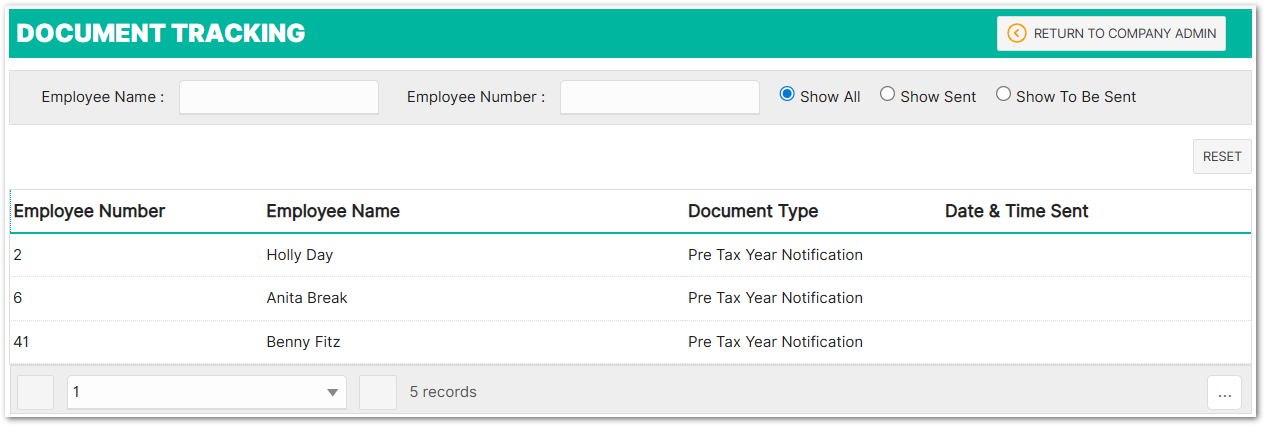
Task: Sort by the Employee Name column header
Action: click(333, 211)
